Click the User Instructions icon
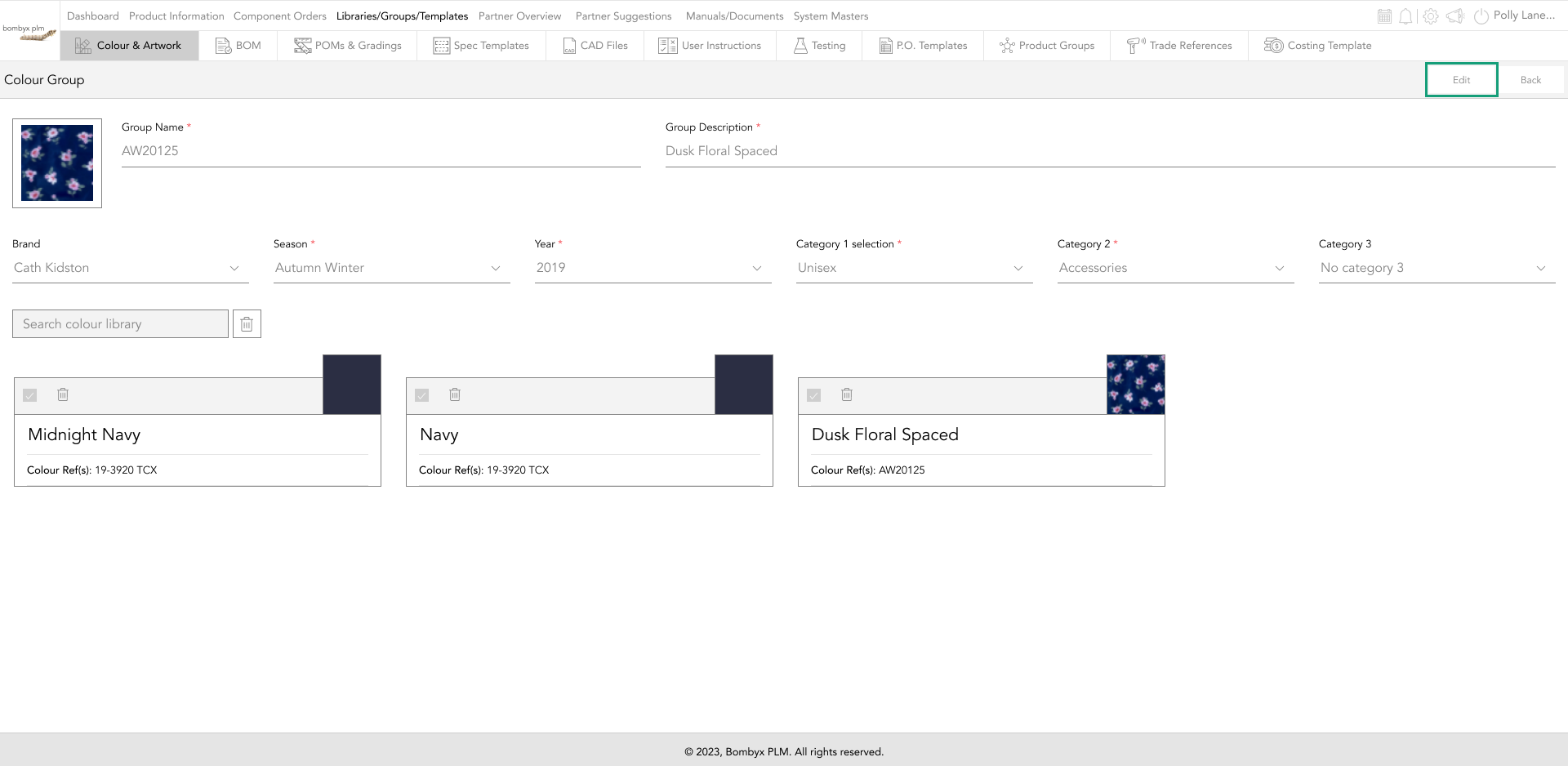 pos(668,46)
